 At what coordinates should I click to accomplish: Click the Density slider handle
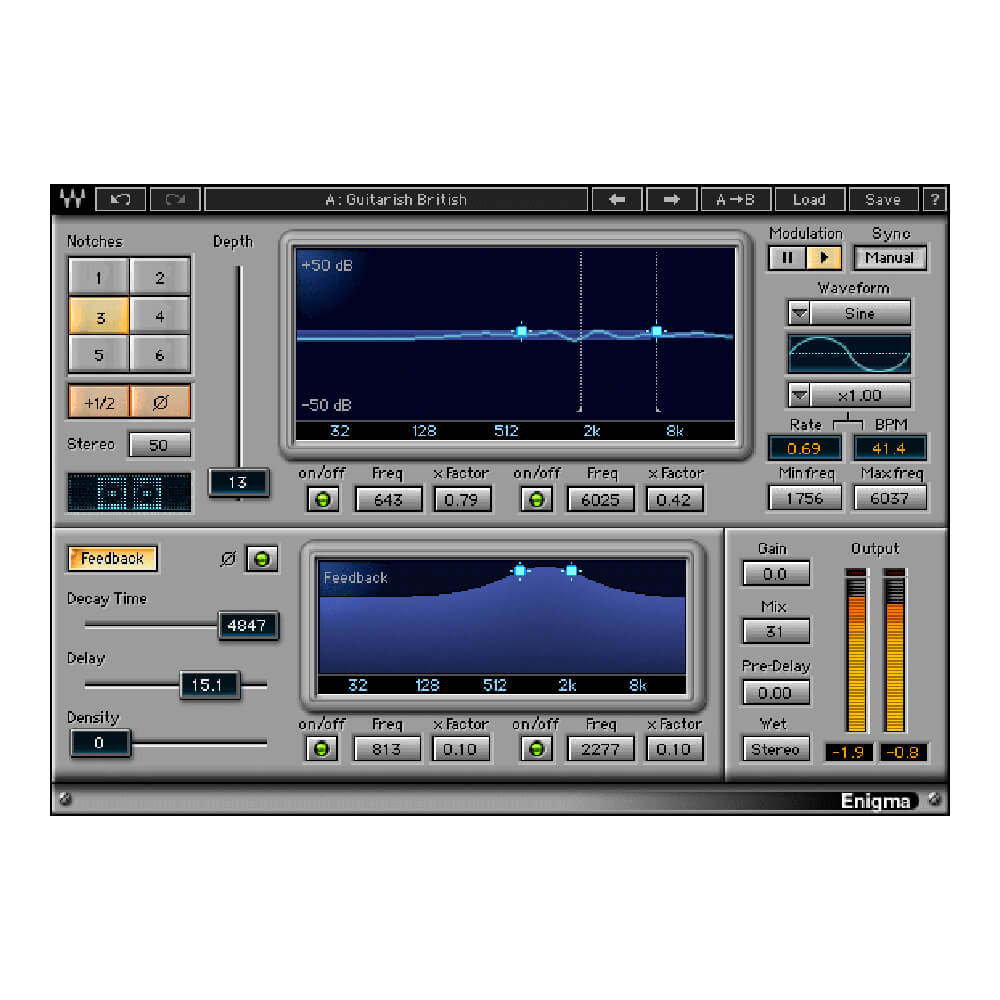coord(99,743)
